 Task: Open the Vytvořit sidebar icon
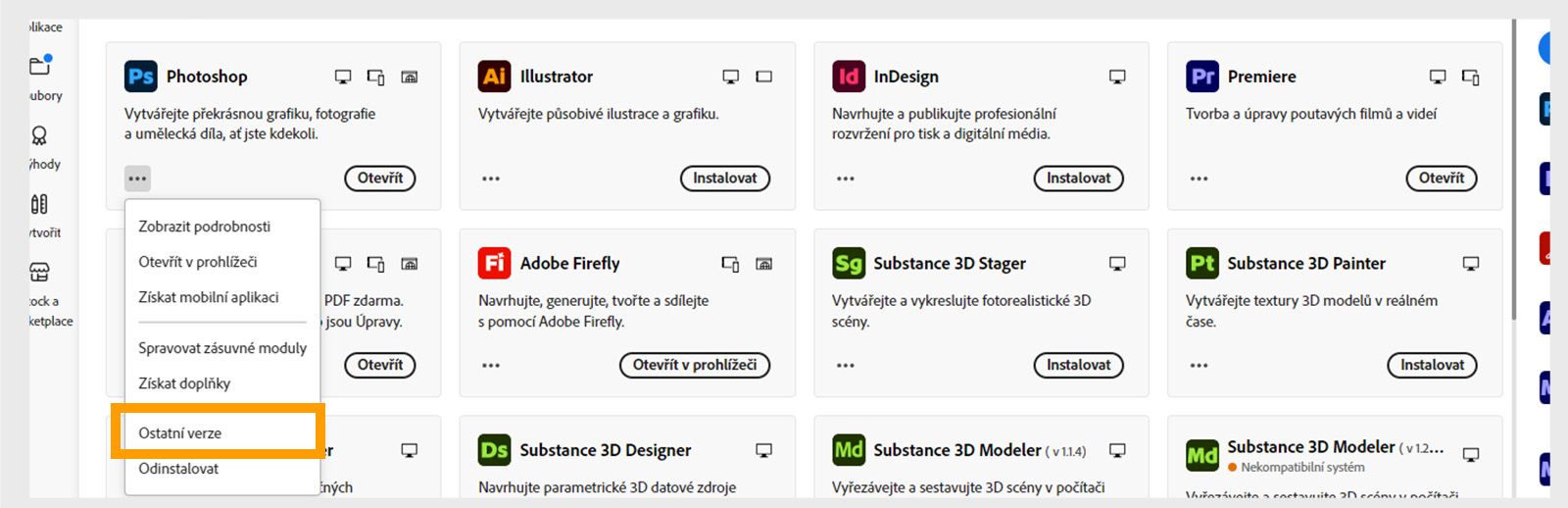[x=39, y=204]
